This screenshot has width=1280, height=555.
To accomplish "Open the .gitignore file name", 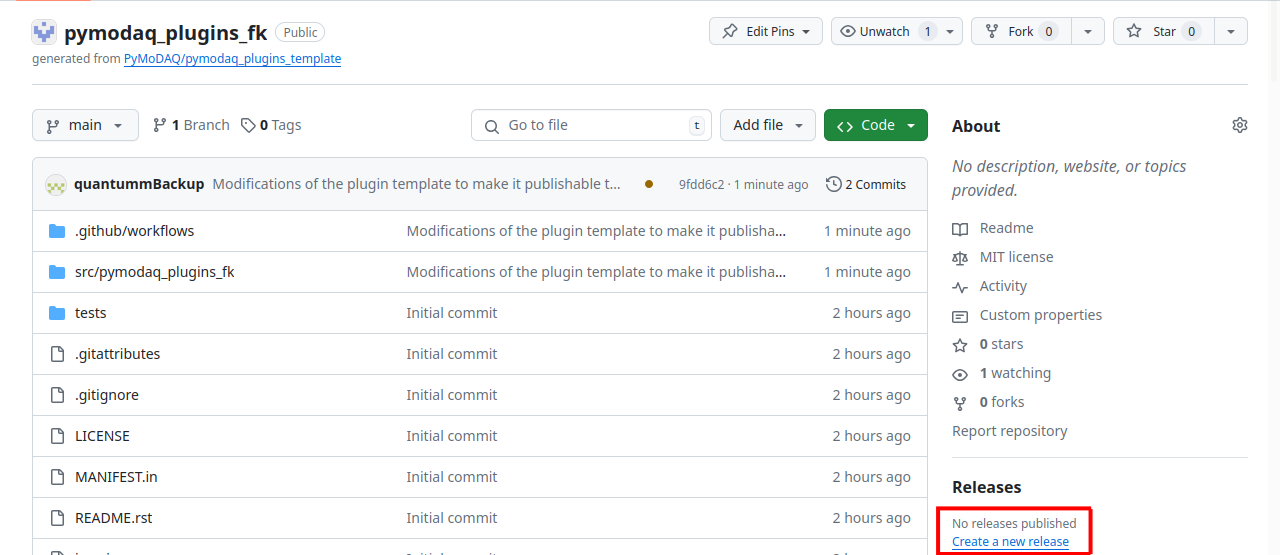I will tap(107, 395).
